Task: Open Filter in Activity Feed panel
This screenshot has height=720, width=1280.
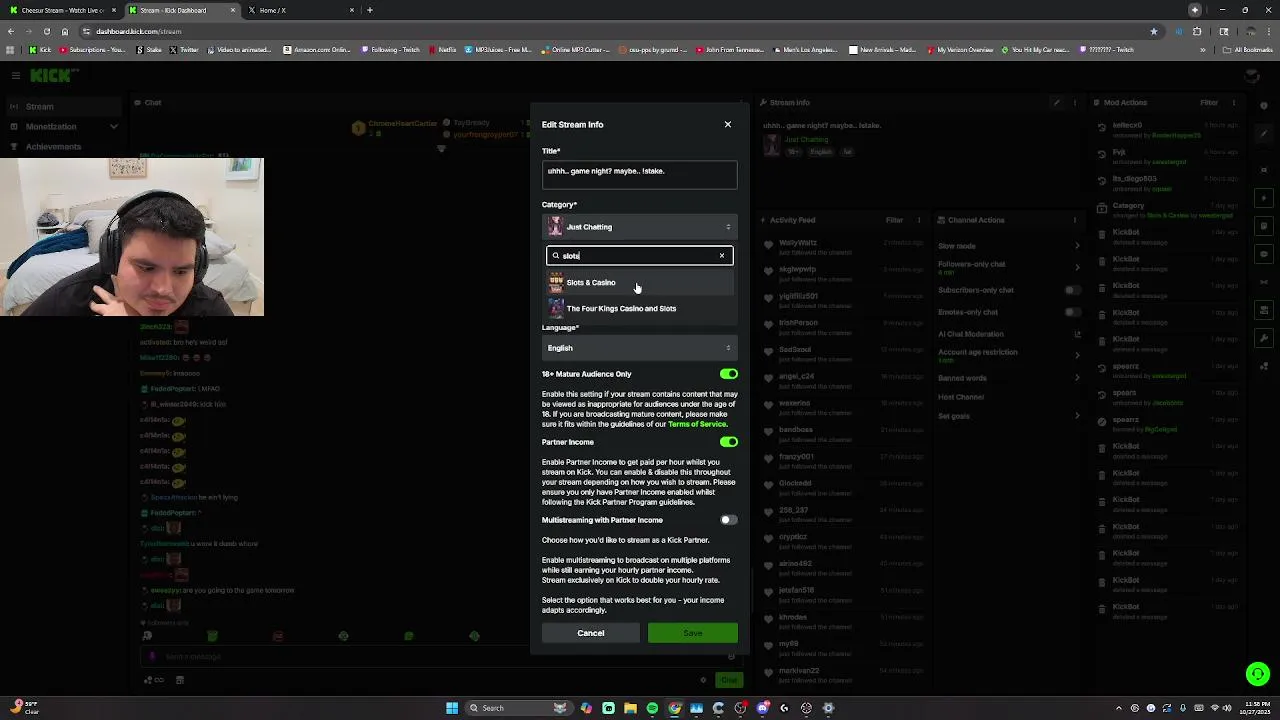Action: point(896,220)
